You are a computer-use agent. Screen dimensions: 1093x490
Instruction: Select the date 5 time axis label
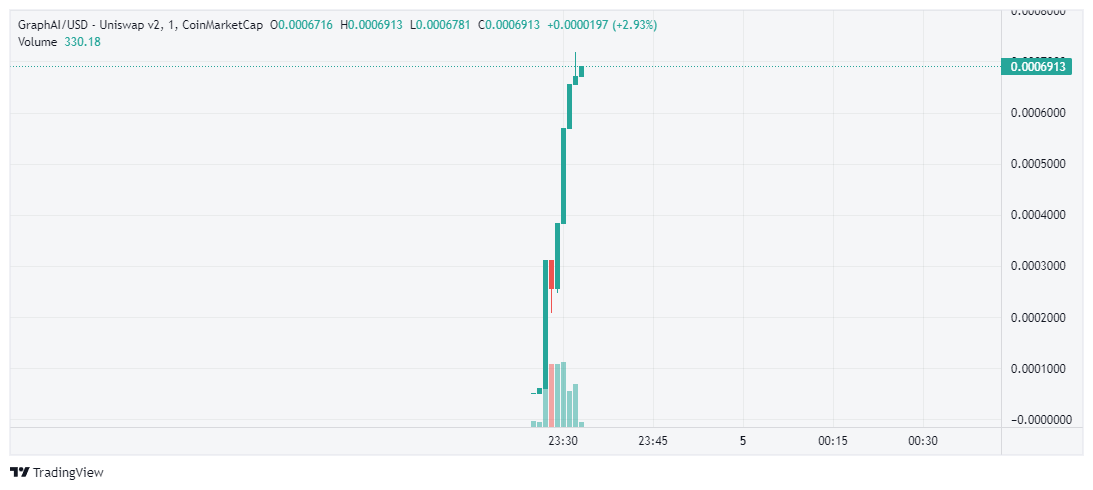pos(743,441)
